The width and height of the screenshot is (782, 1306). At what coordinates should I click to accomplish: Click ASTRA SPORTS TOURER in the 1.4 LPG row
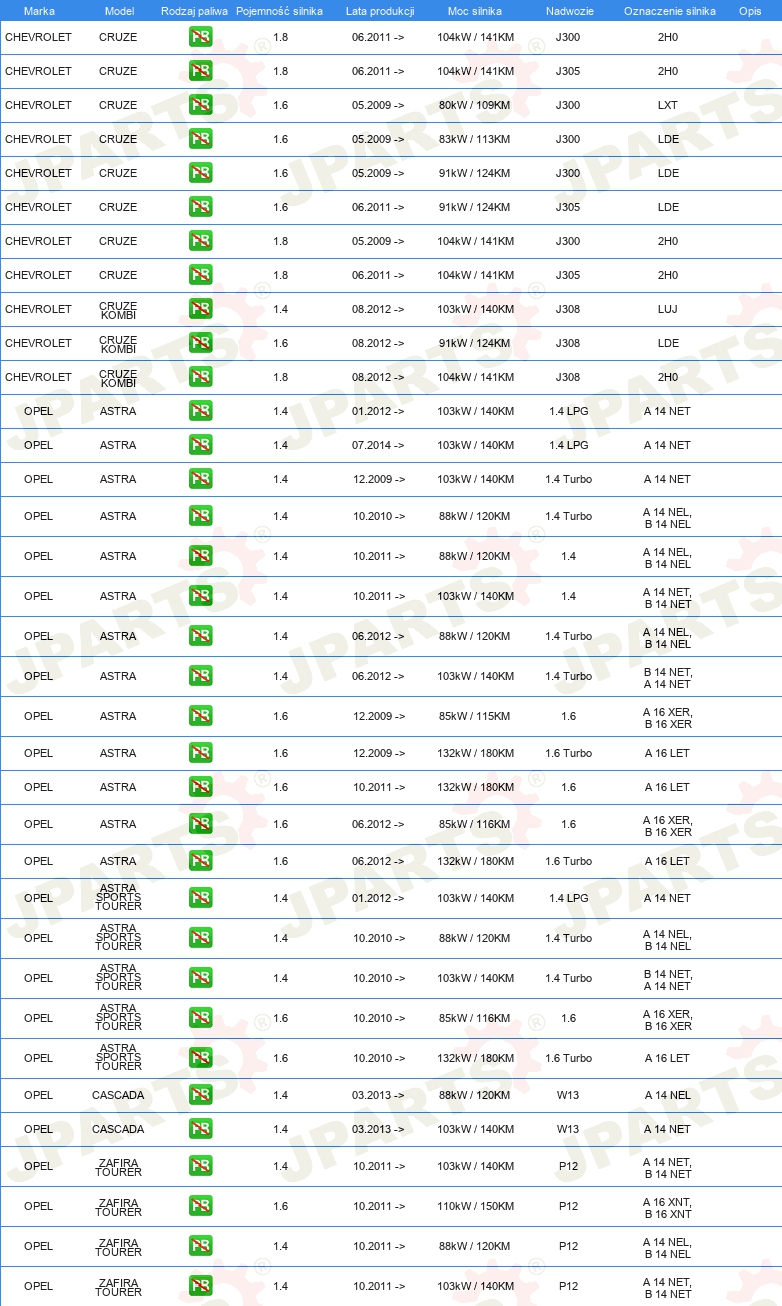pos(119,898)
